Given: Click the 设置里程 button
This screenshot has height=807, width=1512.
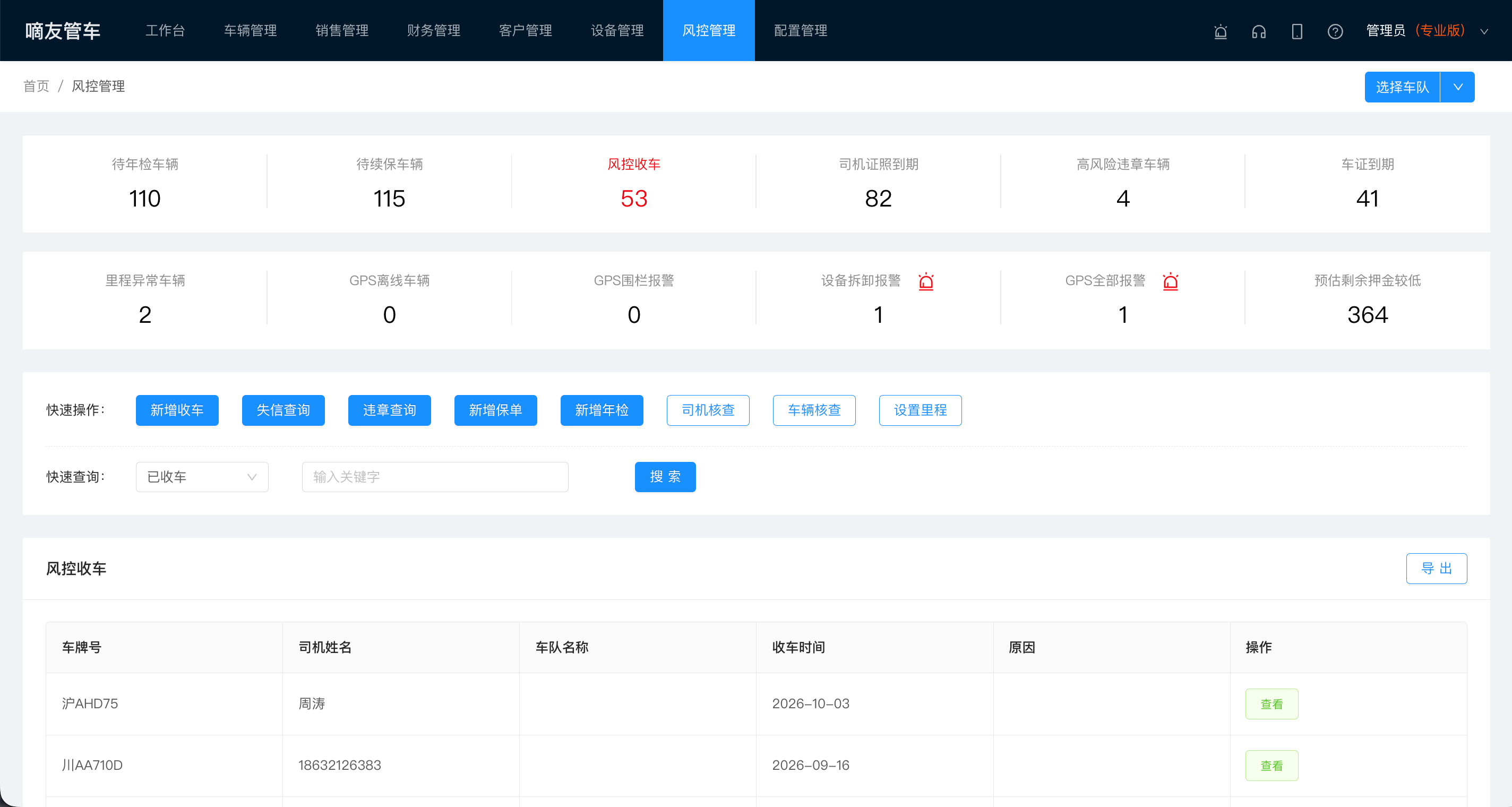Looking at the screenshot, I should click(x=921, y=410).
